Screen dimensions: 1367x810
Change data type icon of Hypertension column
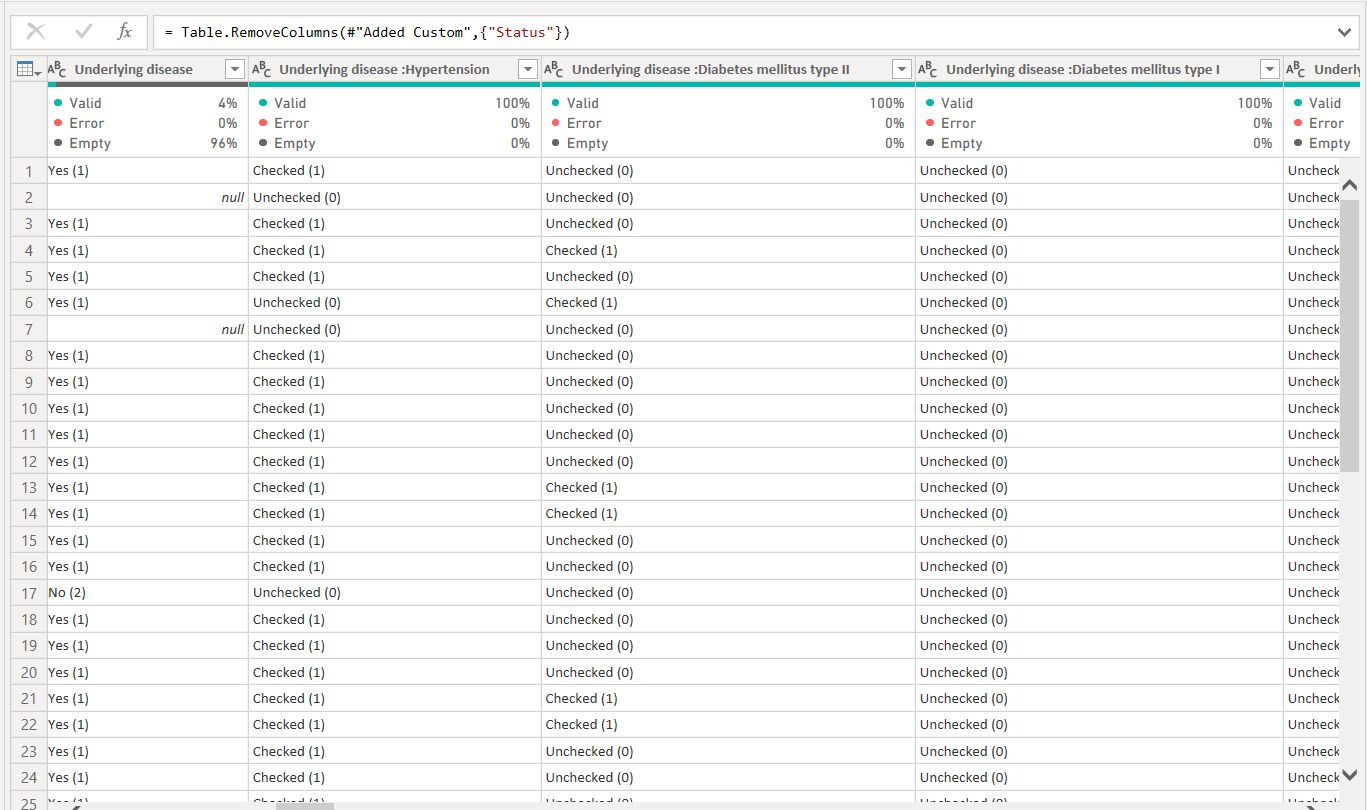[x=262, y=69]
